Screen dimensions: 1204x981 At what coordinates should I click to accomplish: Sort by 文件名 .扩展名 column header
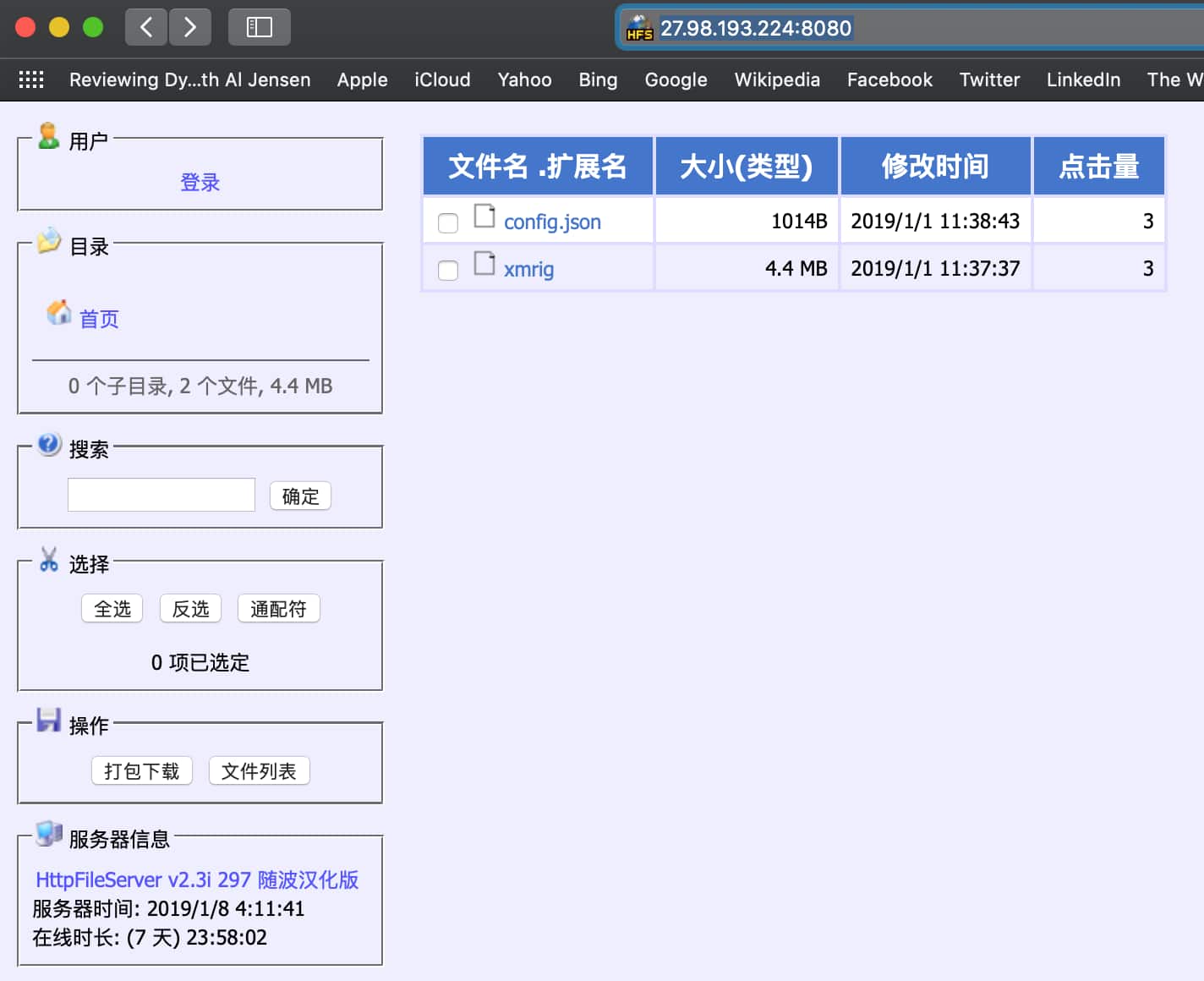click(x=538, y=167)
